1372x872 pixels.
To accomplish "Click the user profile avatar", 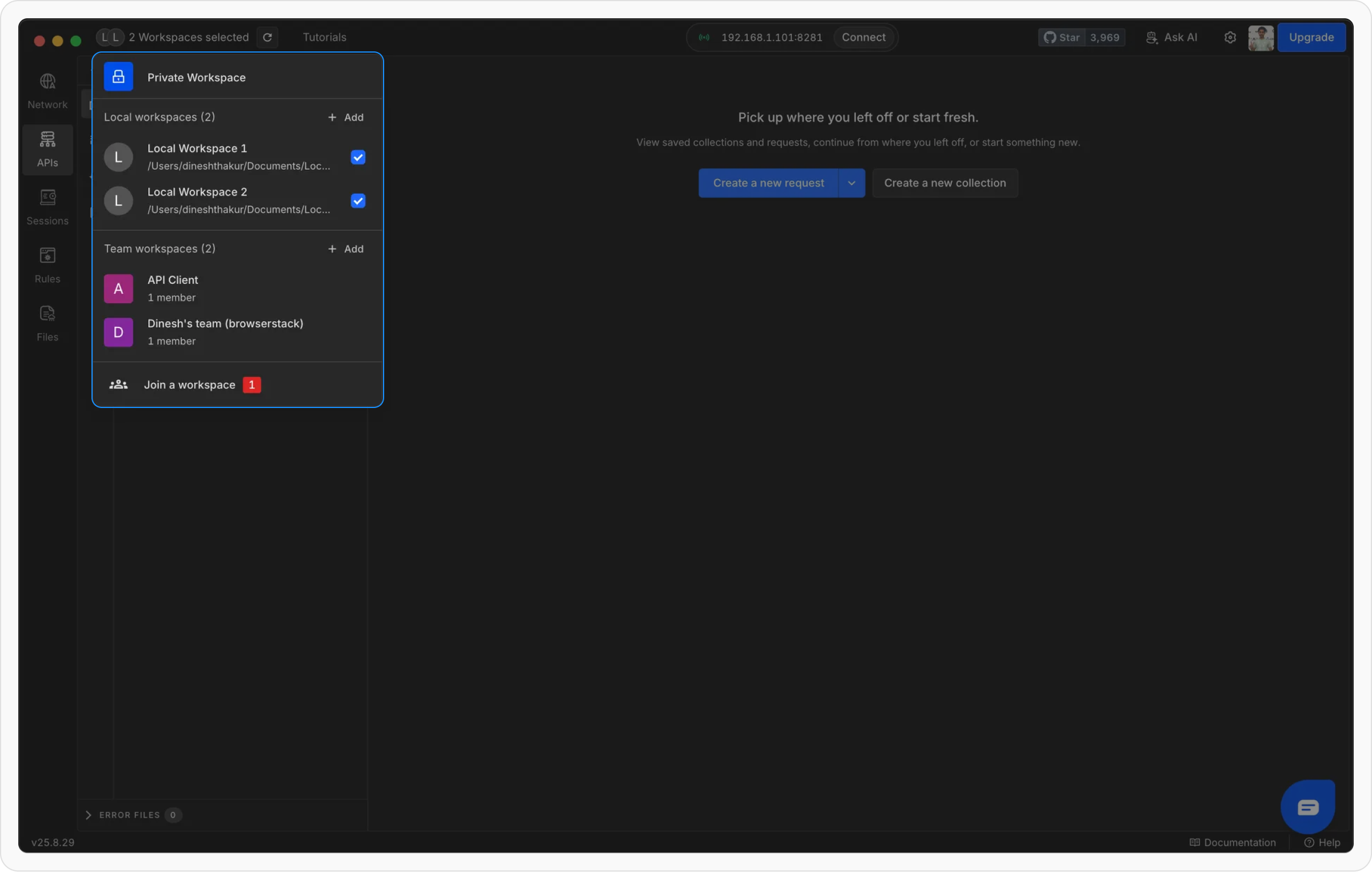I will click(1261, 38).
